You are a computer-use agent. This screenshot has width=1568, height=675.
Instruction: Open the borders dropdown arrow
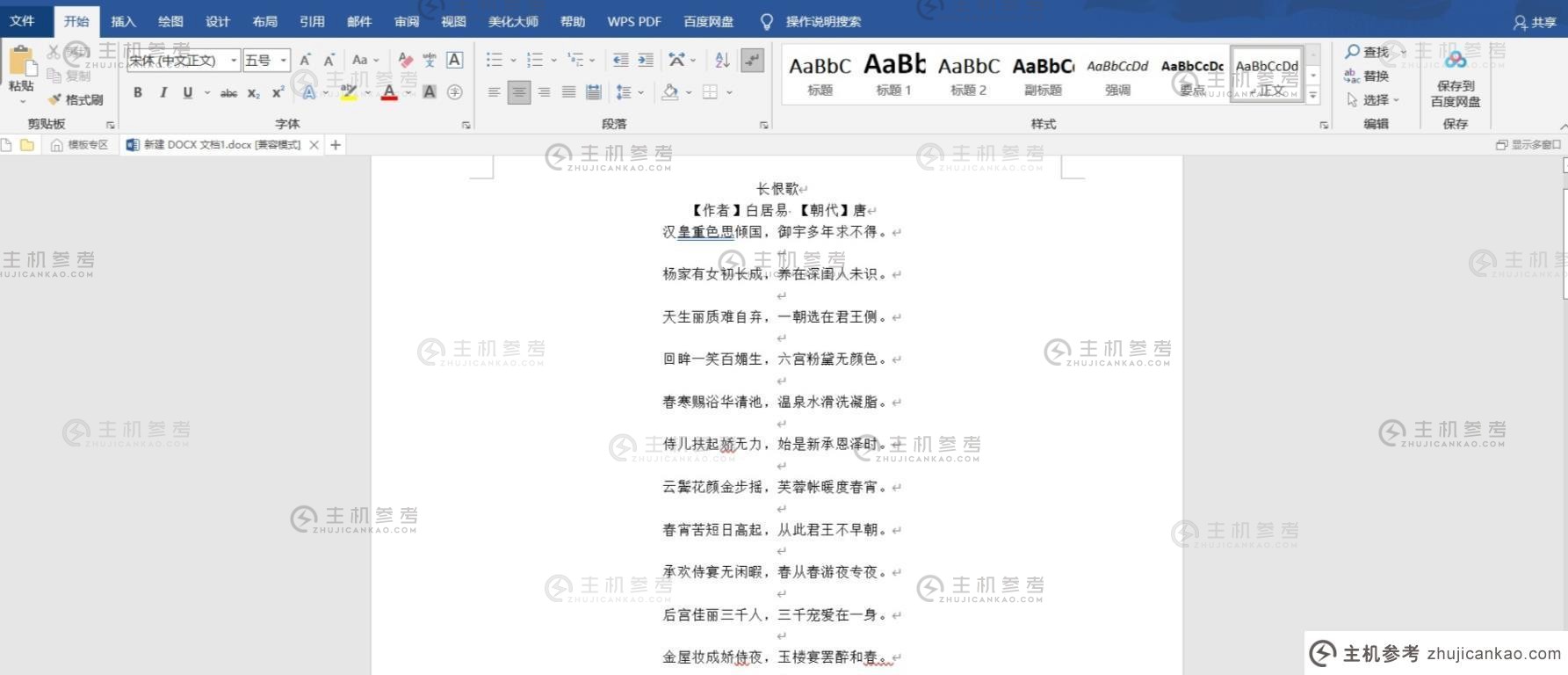pos(729,92)
